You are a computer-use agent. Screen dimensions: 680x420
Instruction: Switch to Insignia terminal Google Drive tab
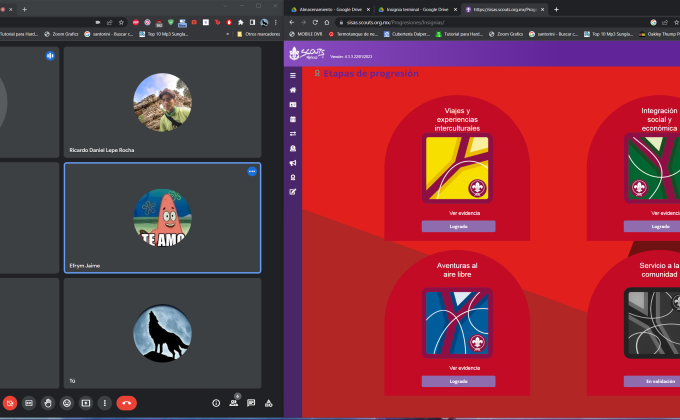(x=418, y=9)
